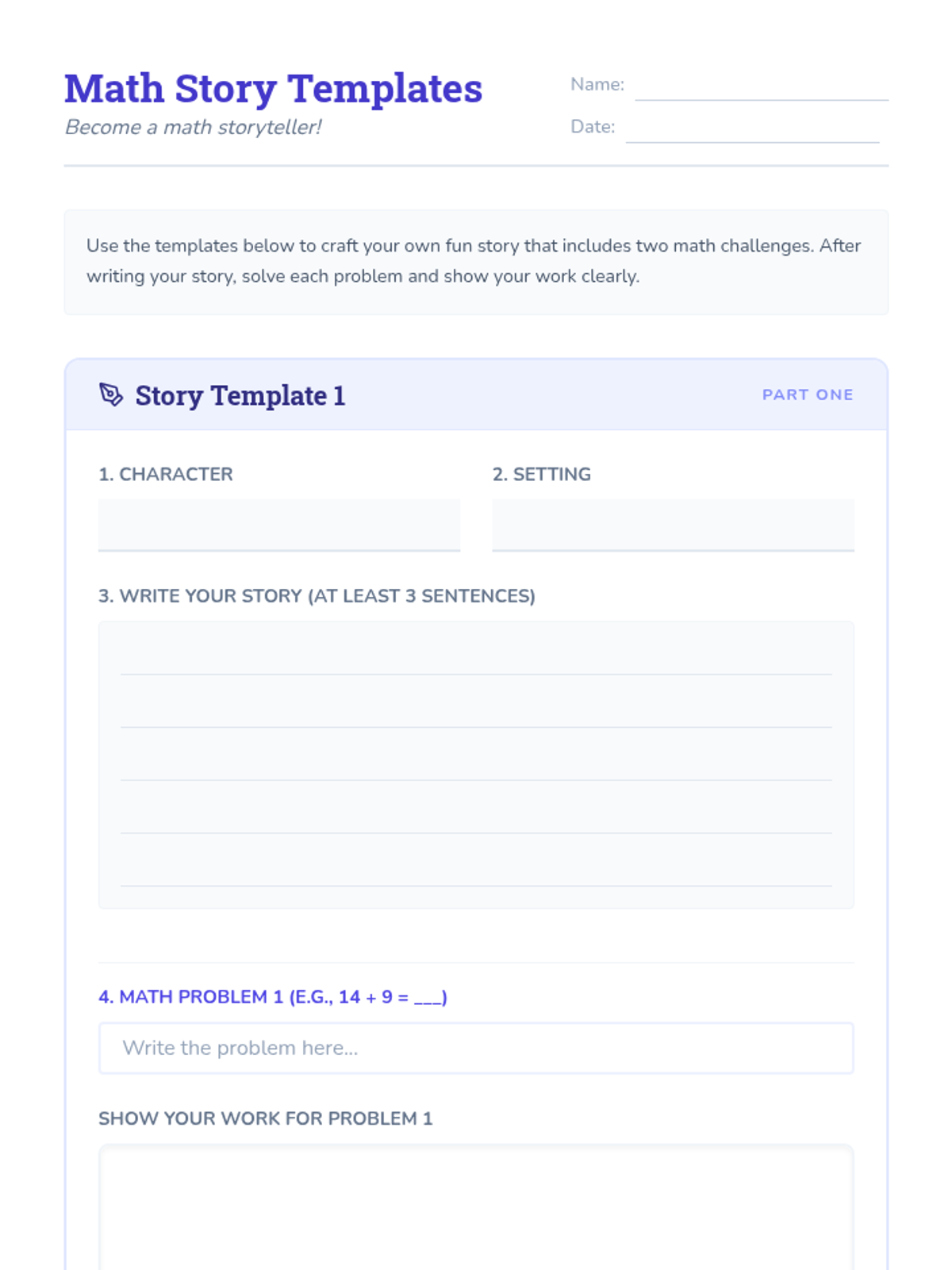The height and width of the screenshot is (1270, 952).
Task: Click the 'Write the problem here...' field
Action: coord(476,1049)
